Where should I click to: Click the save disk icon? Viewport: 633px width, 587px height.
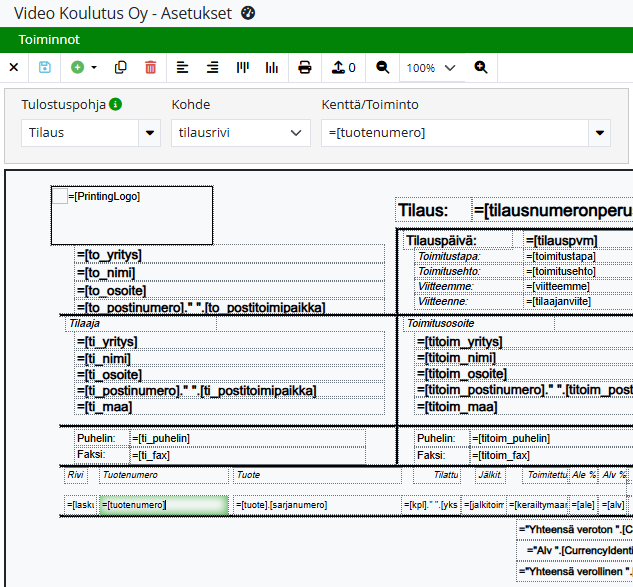[44, 68]
